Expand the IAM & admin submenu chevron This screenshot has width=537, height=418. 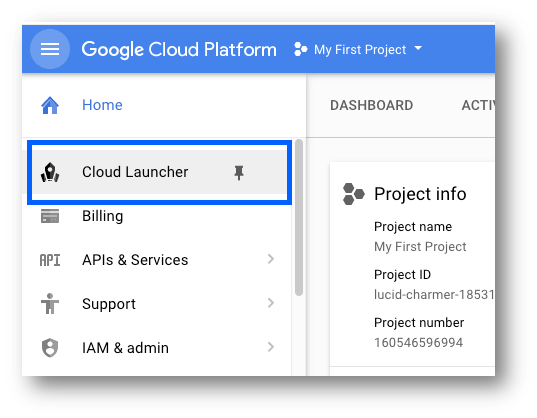(x=271, y=347)
